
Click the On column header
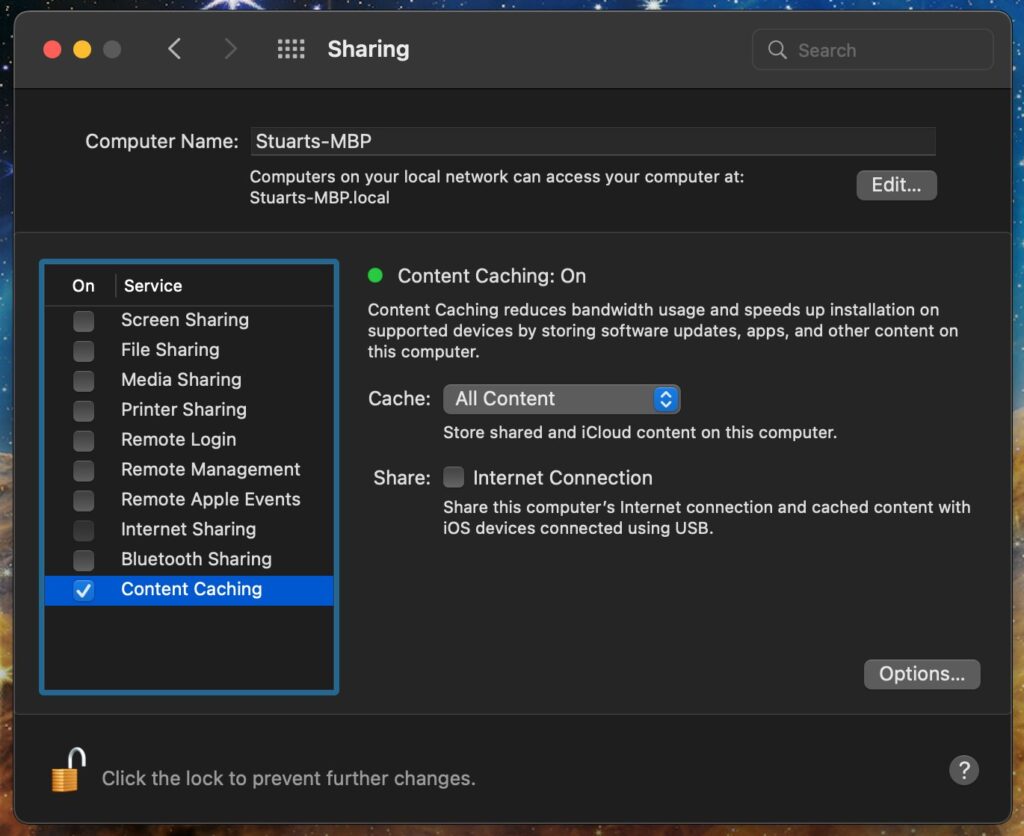click(x=83, y=286)
